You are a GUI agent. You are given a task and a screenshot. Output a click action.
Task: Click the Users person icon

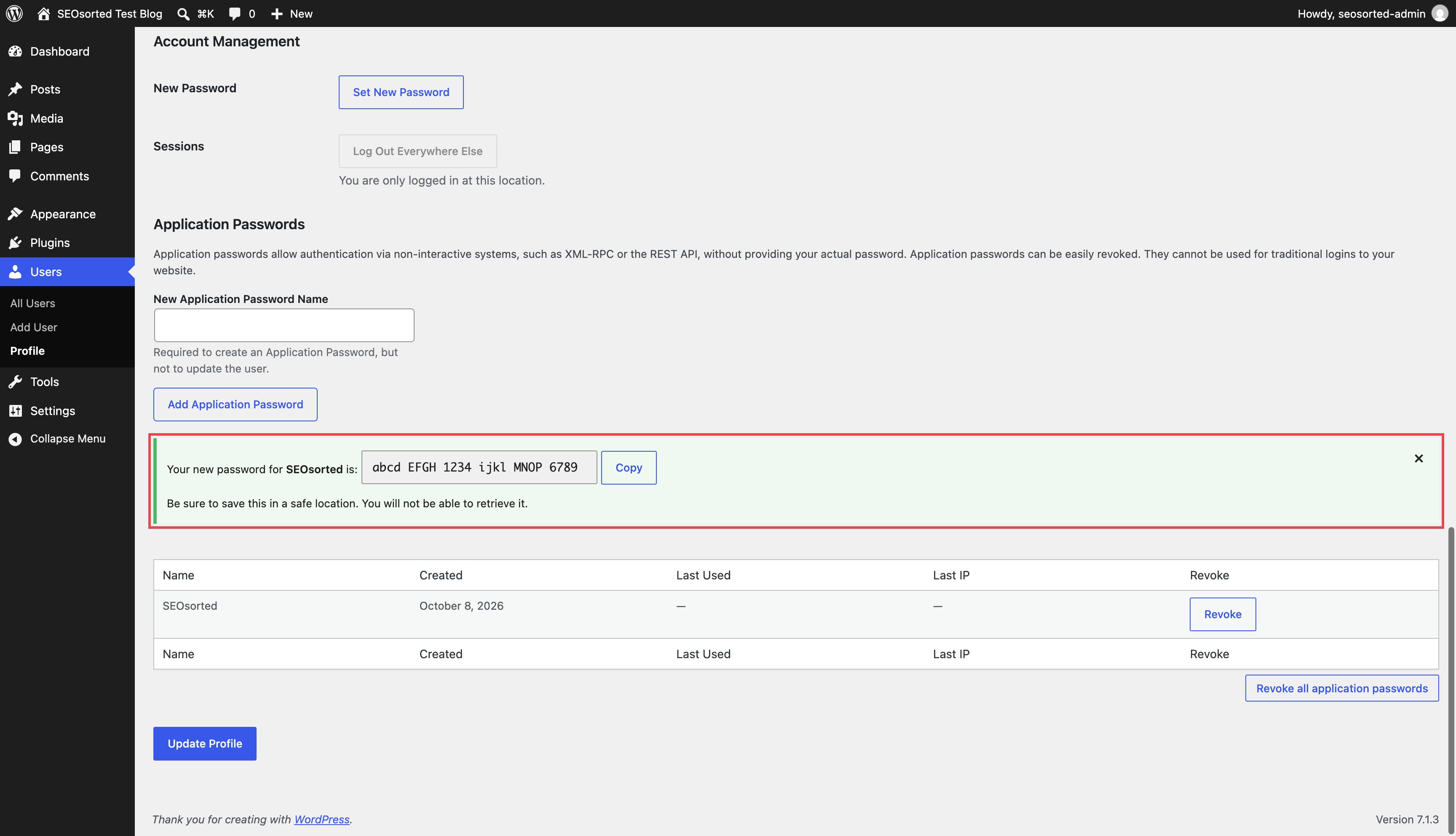pyautogui.click(x=16, y=272)
